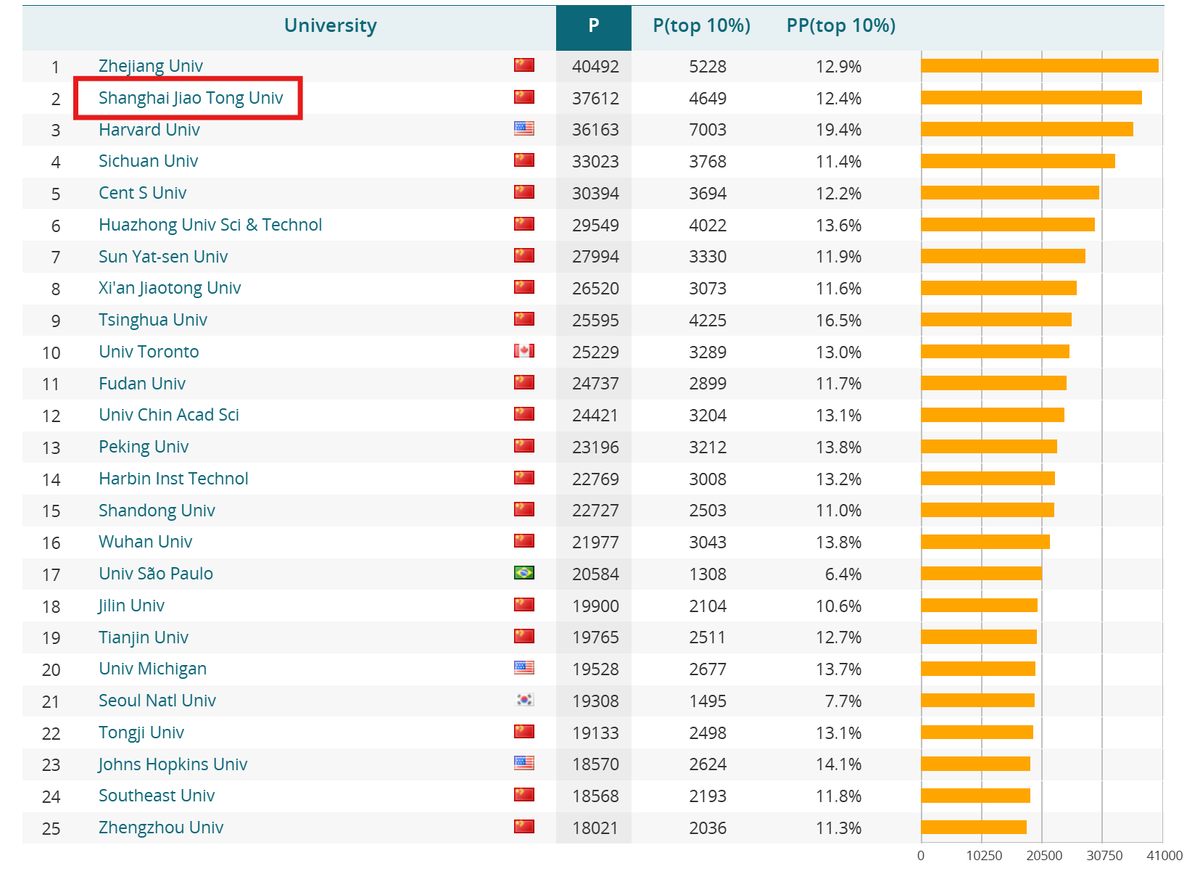Click the Canada flag beside Univ Toronto
This screenshot has width=1200, height=879.
524,351
